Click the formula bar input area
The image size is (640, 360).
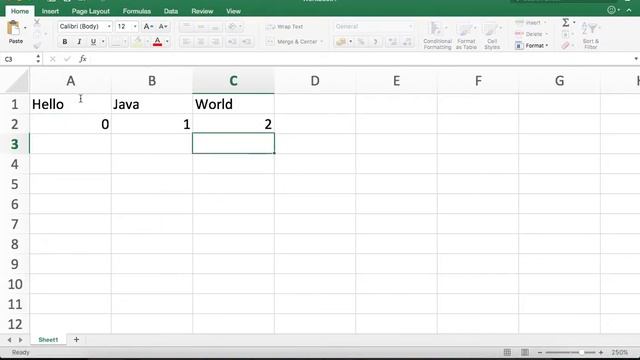[x=360, y=59]
